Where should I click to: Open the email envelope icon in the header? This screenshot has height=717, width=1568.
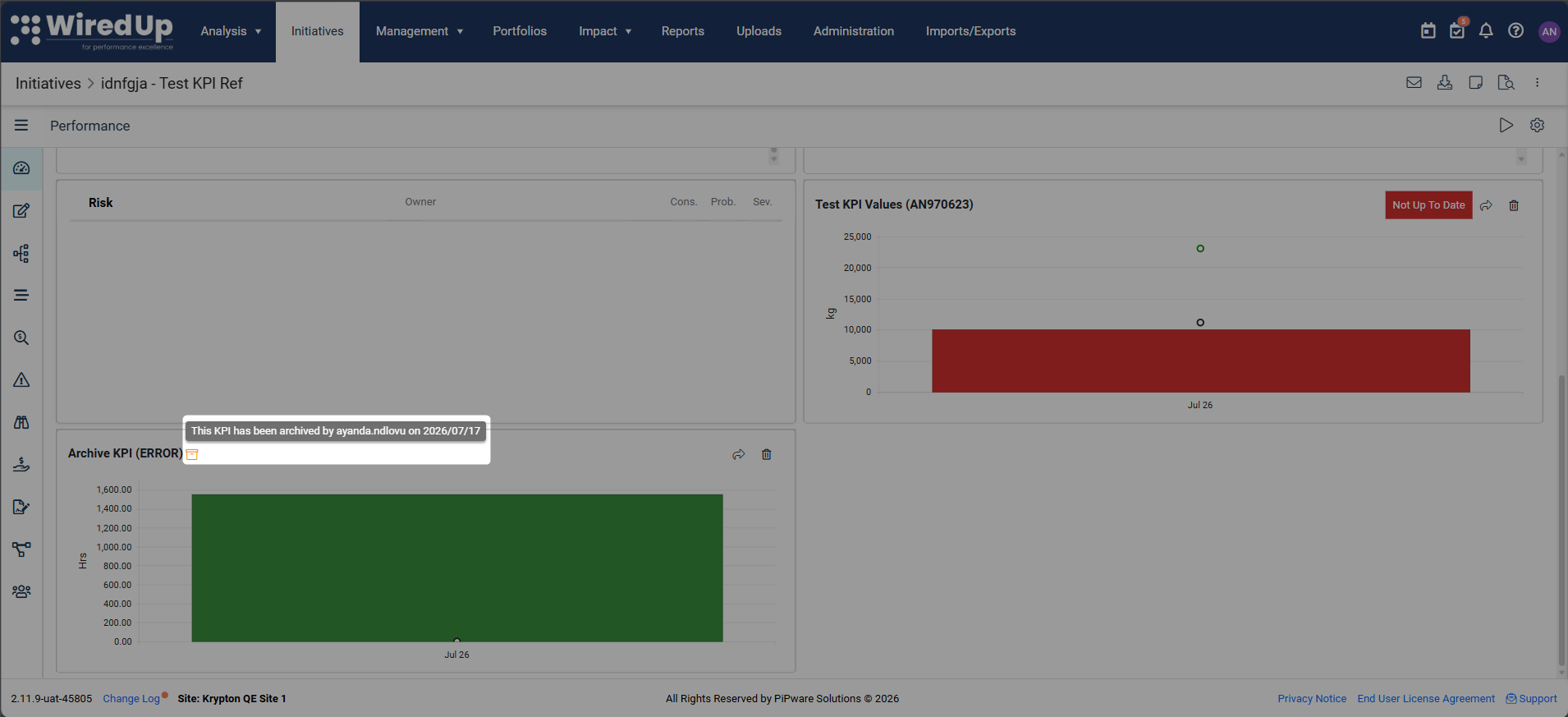click(1414, 82)
